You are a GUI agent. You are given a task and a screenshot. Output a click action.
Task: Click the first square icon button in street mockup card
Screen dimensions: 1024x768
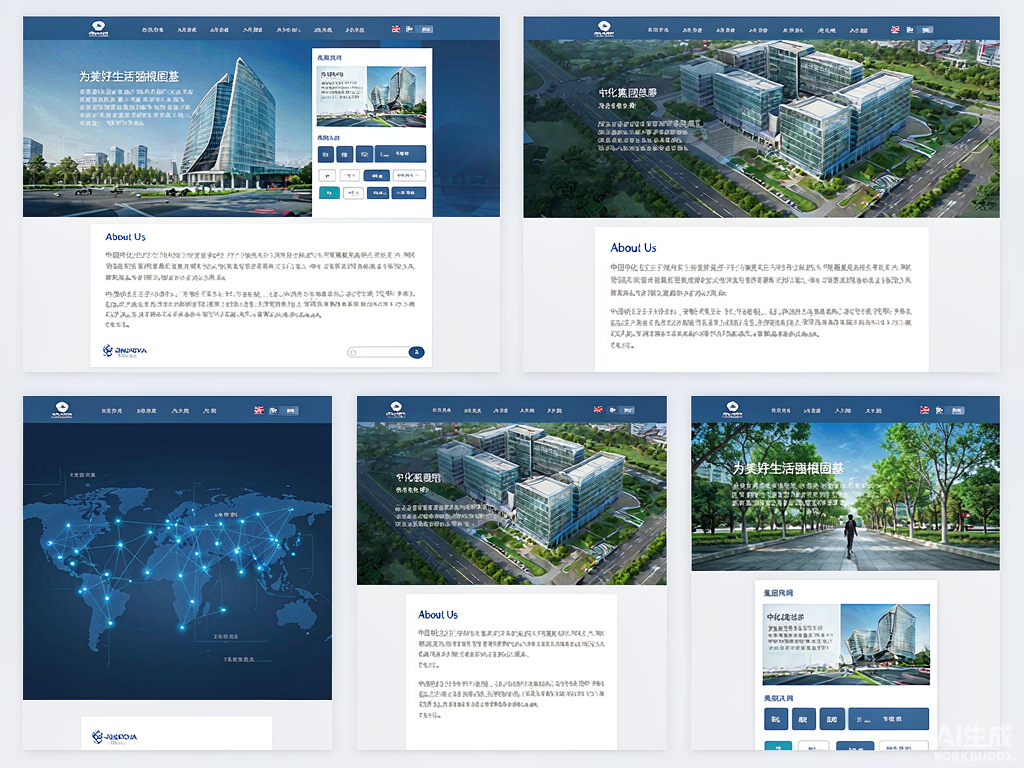tap(775, 719)
